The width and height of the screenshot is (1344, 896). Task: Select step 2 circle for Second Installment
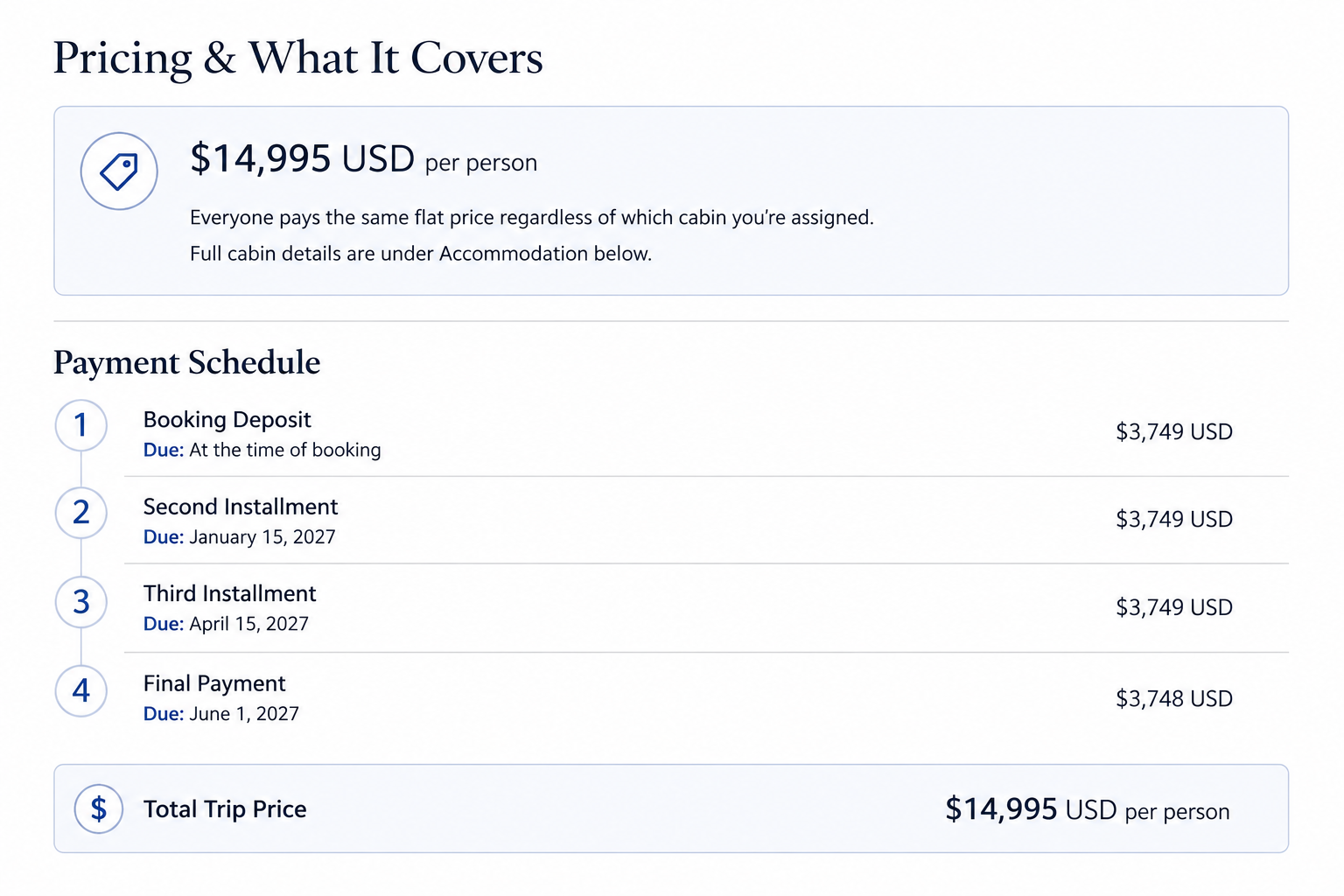click(x=81, y=513)
